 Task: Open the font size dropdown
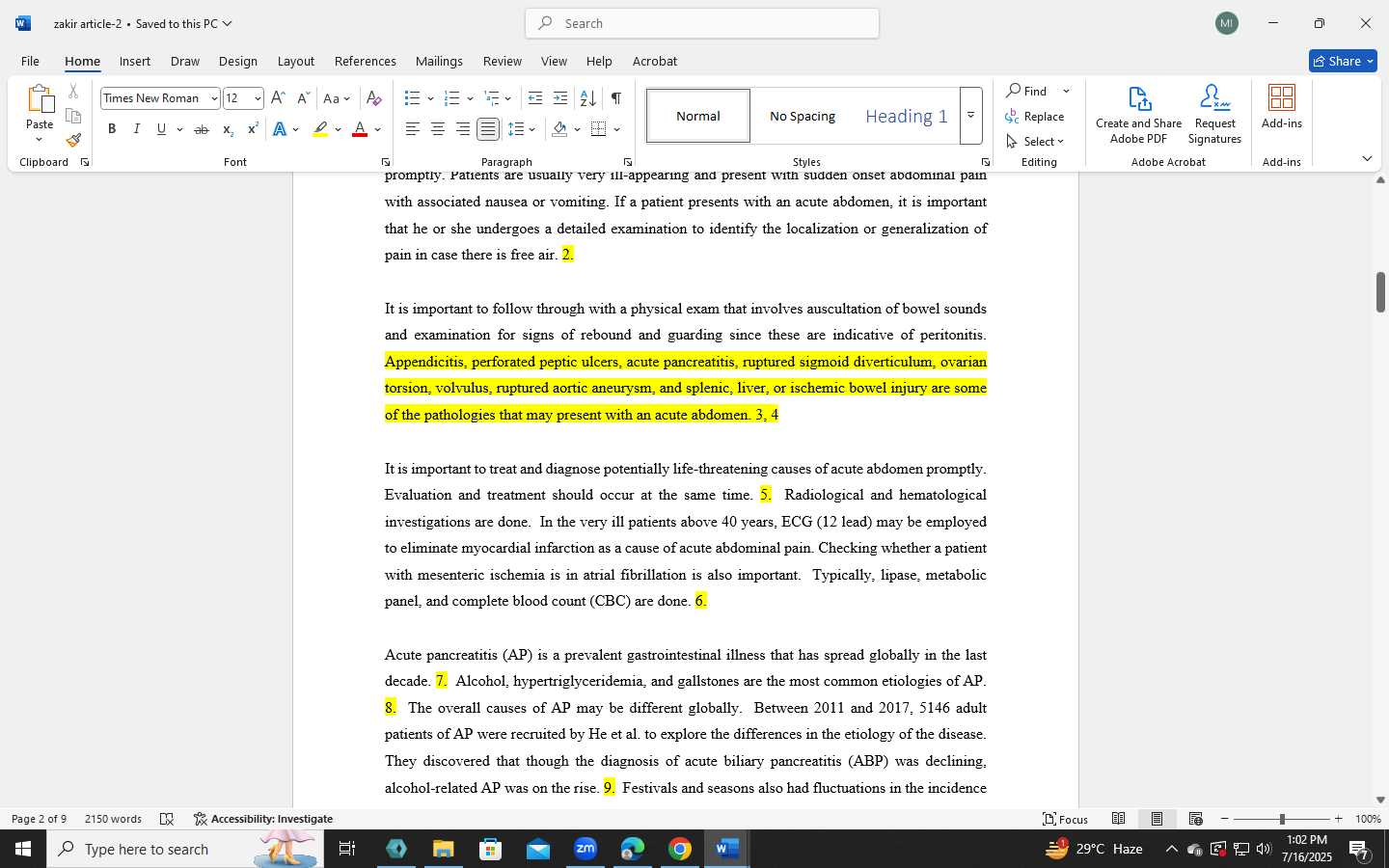tap(258, 98)
